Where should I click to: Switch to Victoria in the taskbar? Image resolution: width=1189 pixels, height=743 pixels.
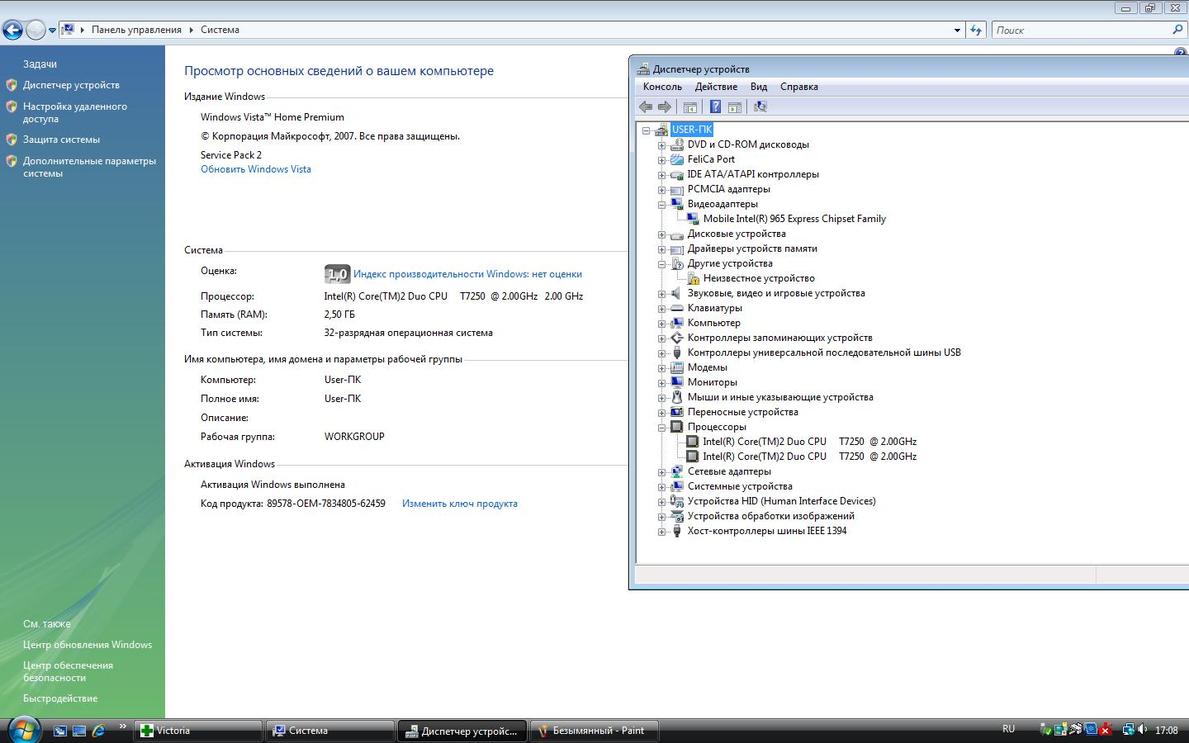tap(198, 731)
